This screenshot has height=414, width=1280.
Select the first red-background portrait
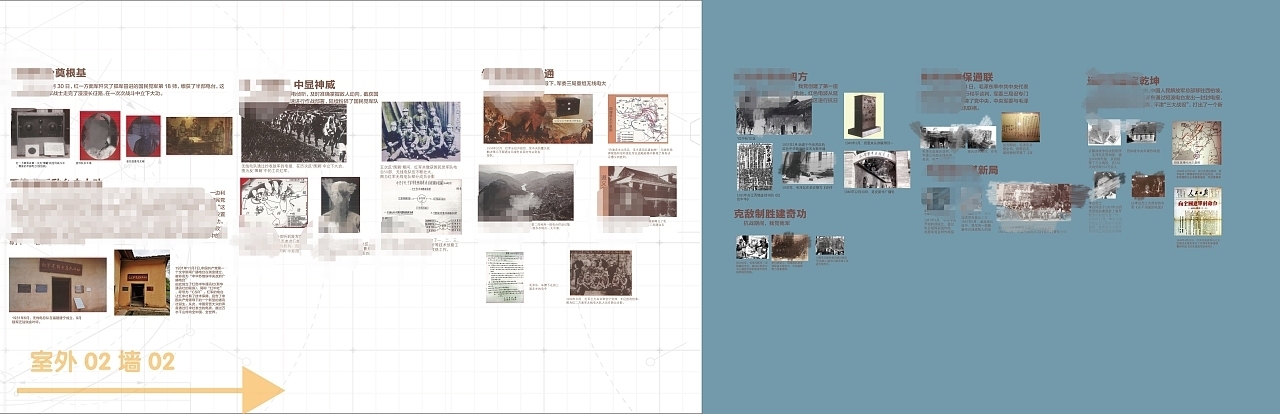tap(100, 136)
